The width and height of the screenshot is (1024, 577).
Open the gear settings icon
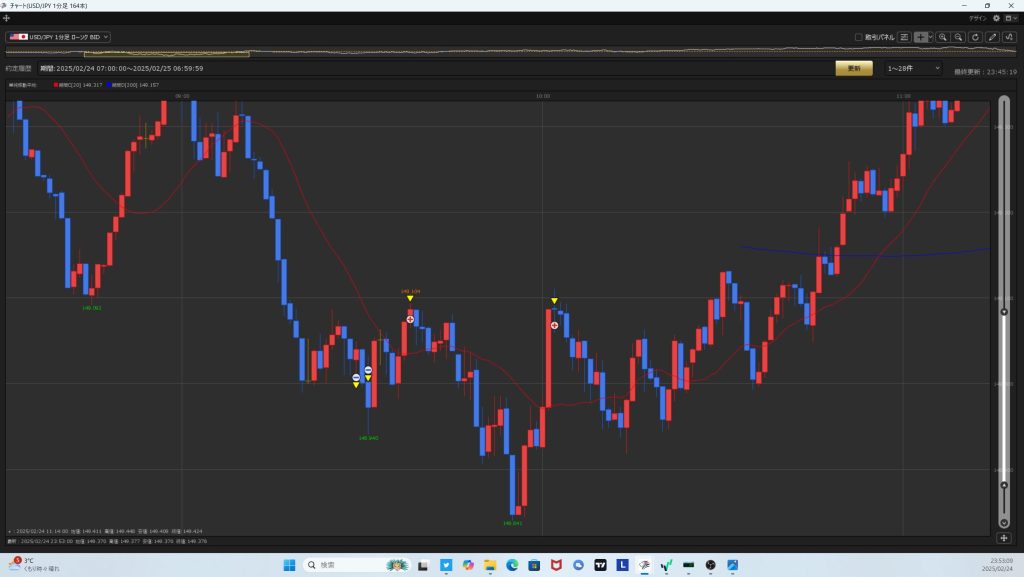click(996, 18)
